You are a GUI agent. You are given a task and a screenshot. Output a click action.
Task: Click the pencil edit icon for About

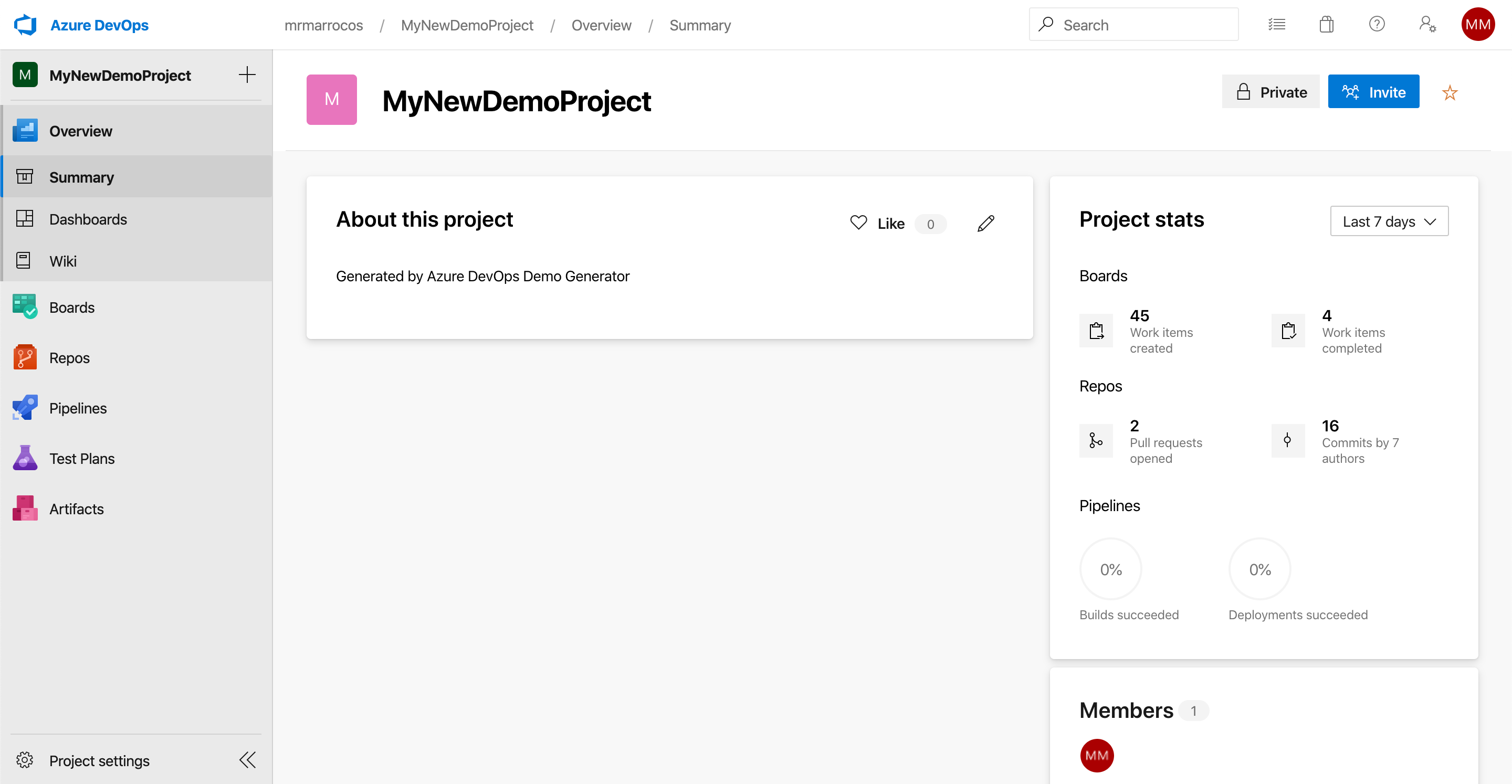pyautogui.click(x=985, y=224)
